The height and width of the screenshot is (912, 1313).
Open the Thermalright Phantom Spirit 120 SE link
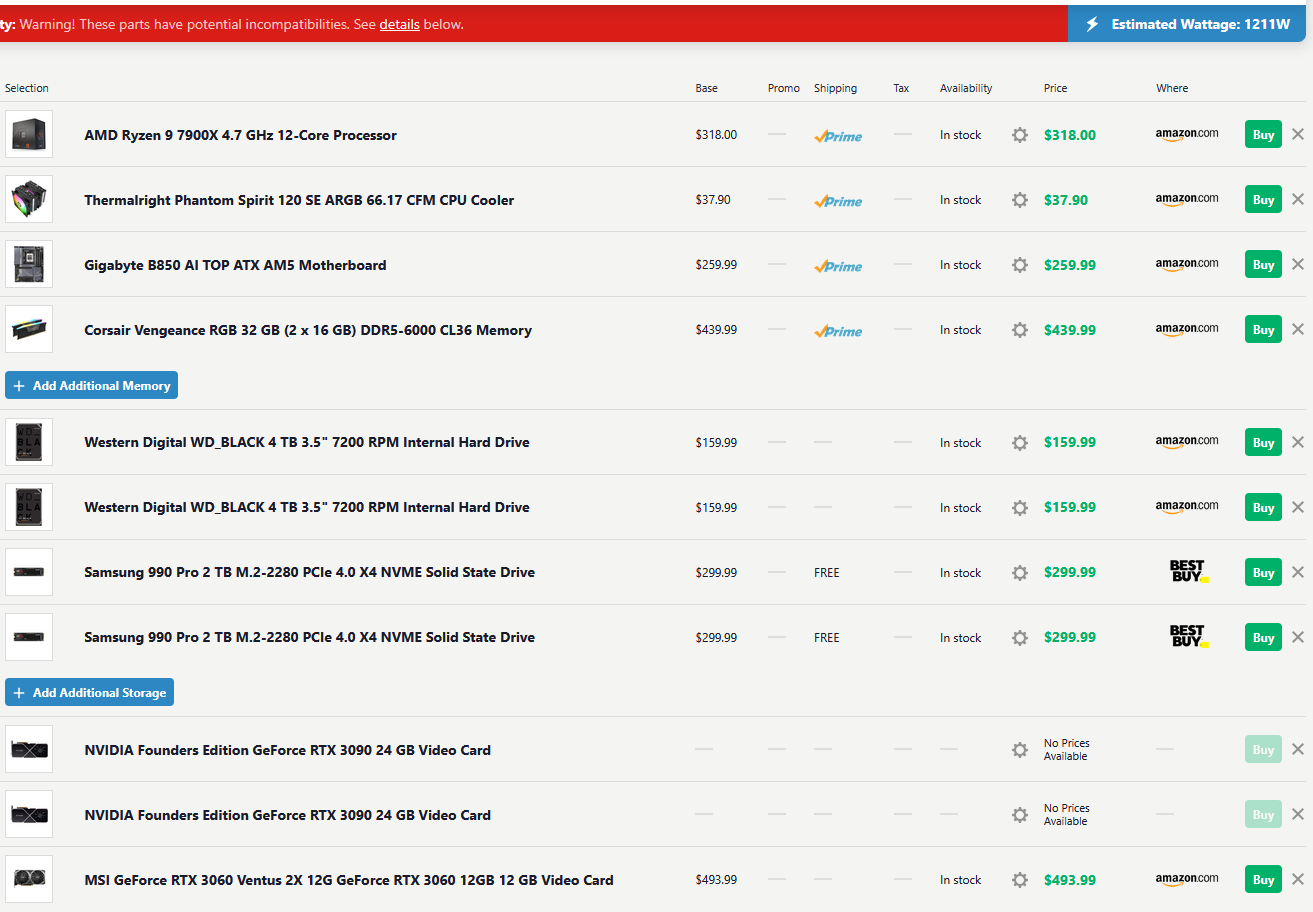pos(299,200)
